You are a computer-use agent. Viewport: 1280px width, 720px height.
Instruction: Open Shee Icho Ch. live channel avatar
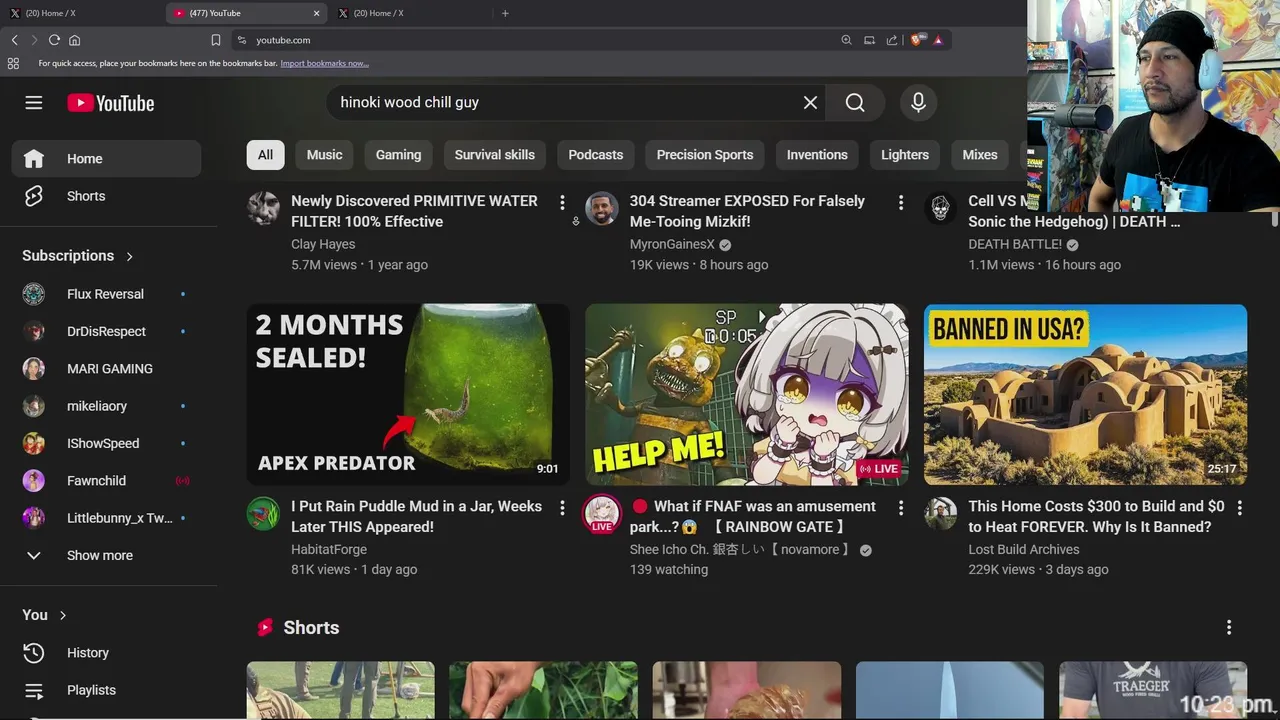(602, 514)
